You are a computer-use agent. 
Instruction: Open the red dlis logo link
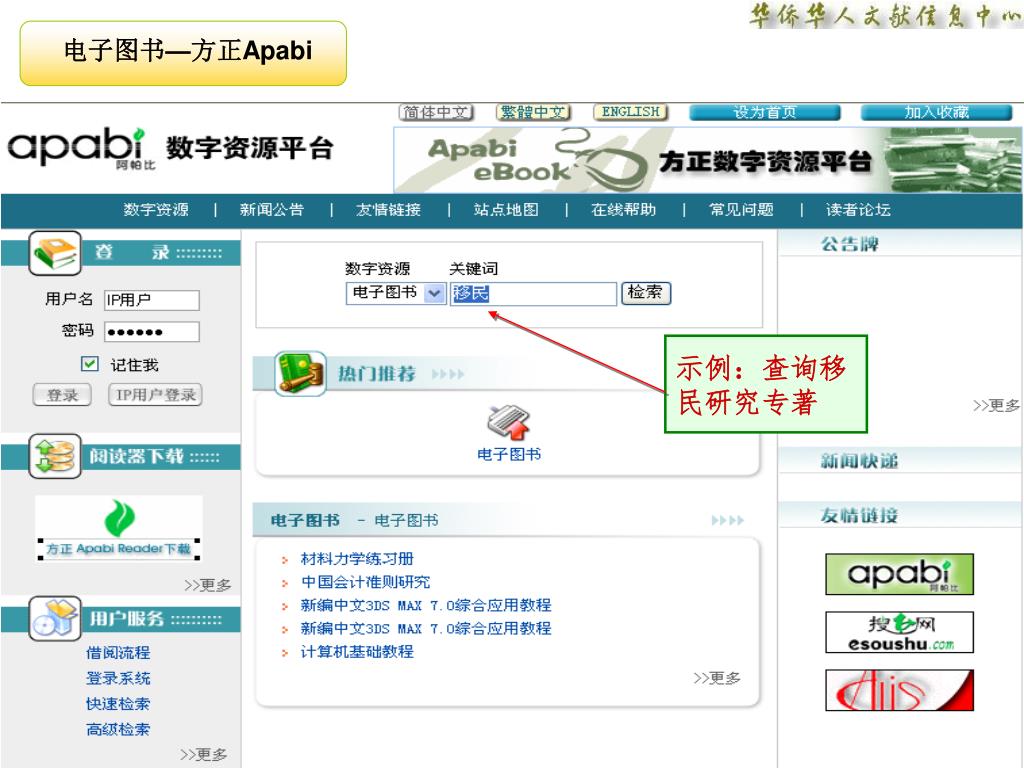click(x=899, y=690)
